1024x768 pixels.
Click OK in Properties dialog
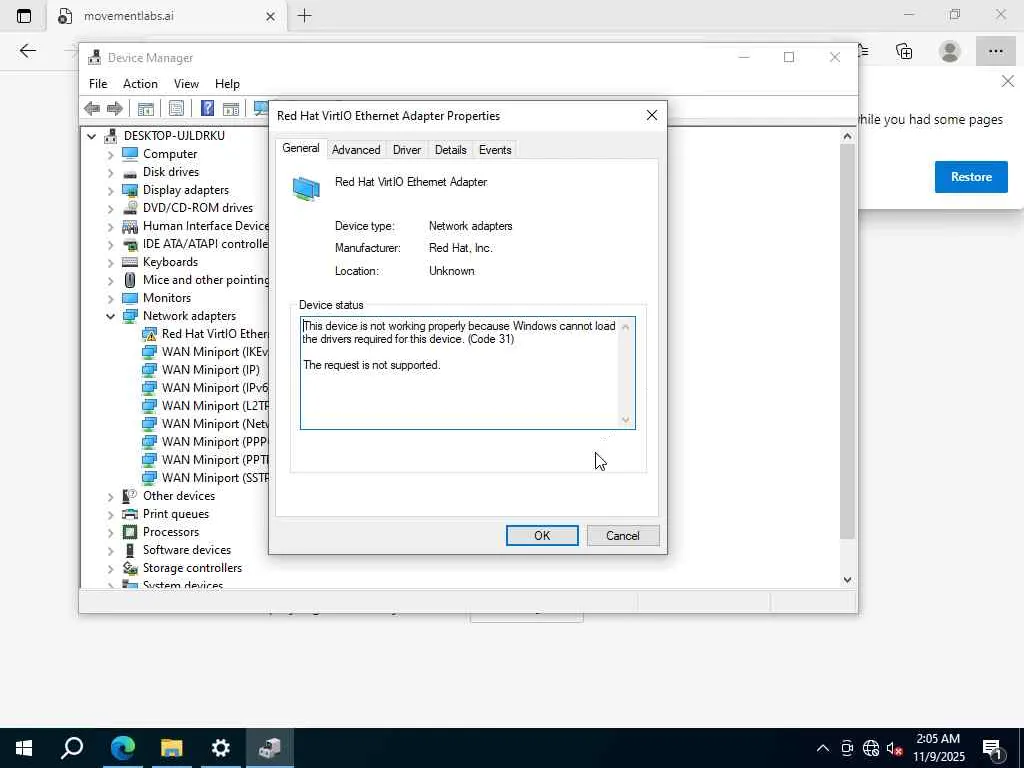pyautogui.click(x=542, y=536)
